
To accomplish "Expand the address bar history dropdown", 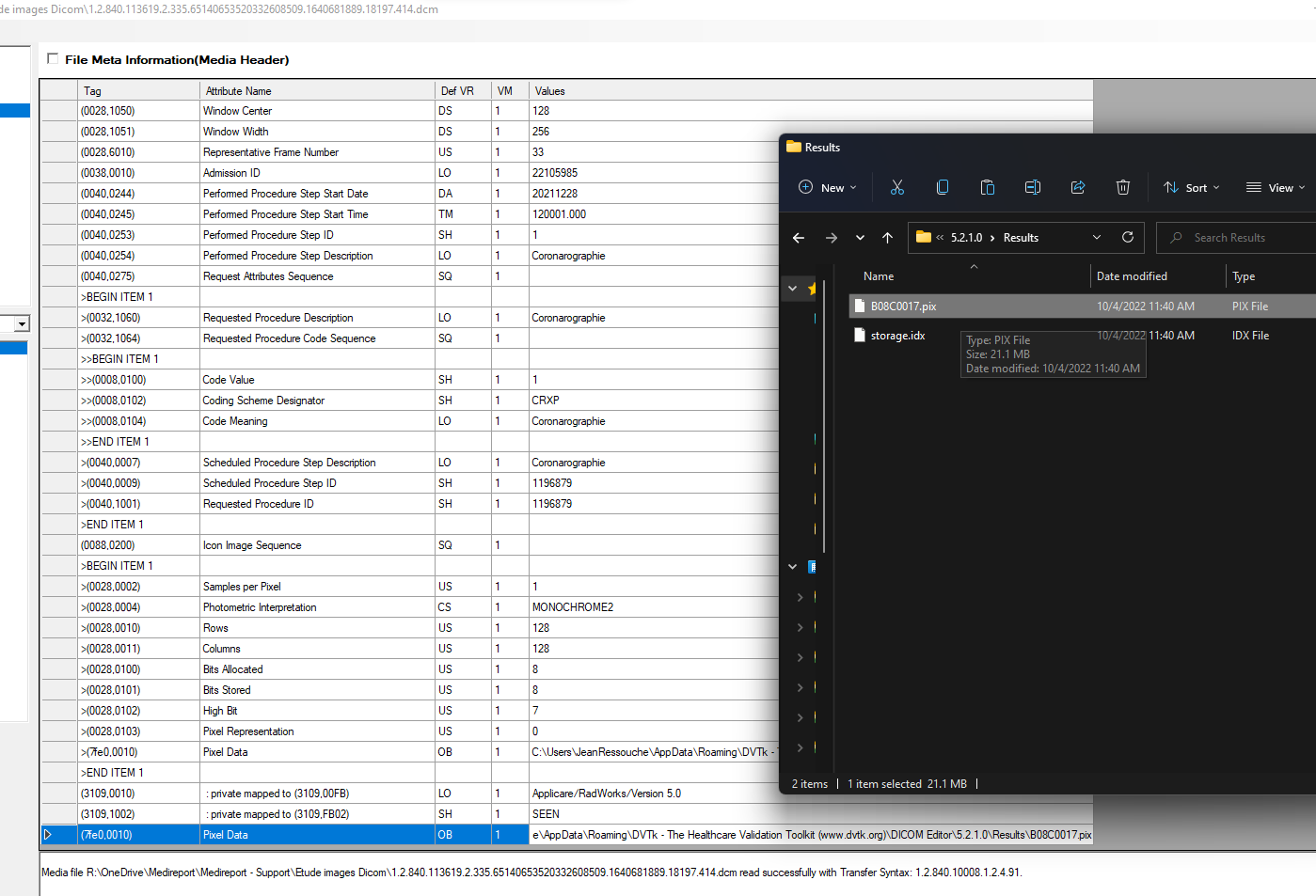I will click(x=1097, y=237).
